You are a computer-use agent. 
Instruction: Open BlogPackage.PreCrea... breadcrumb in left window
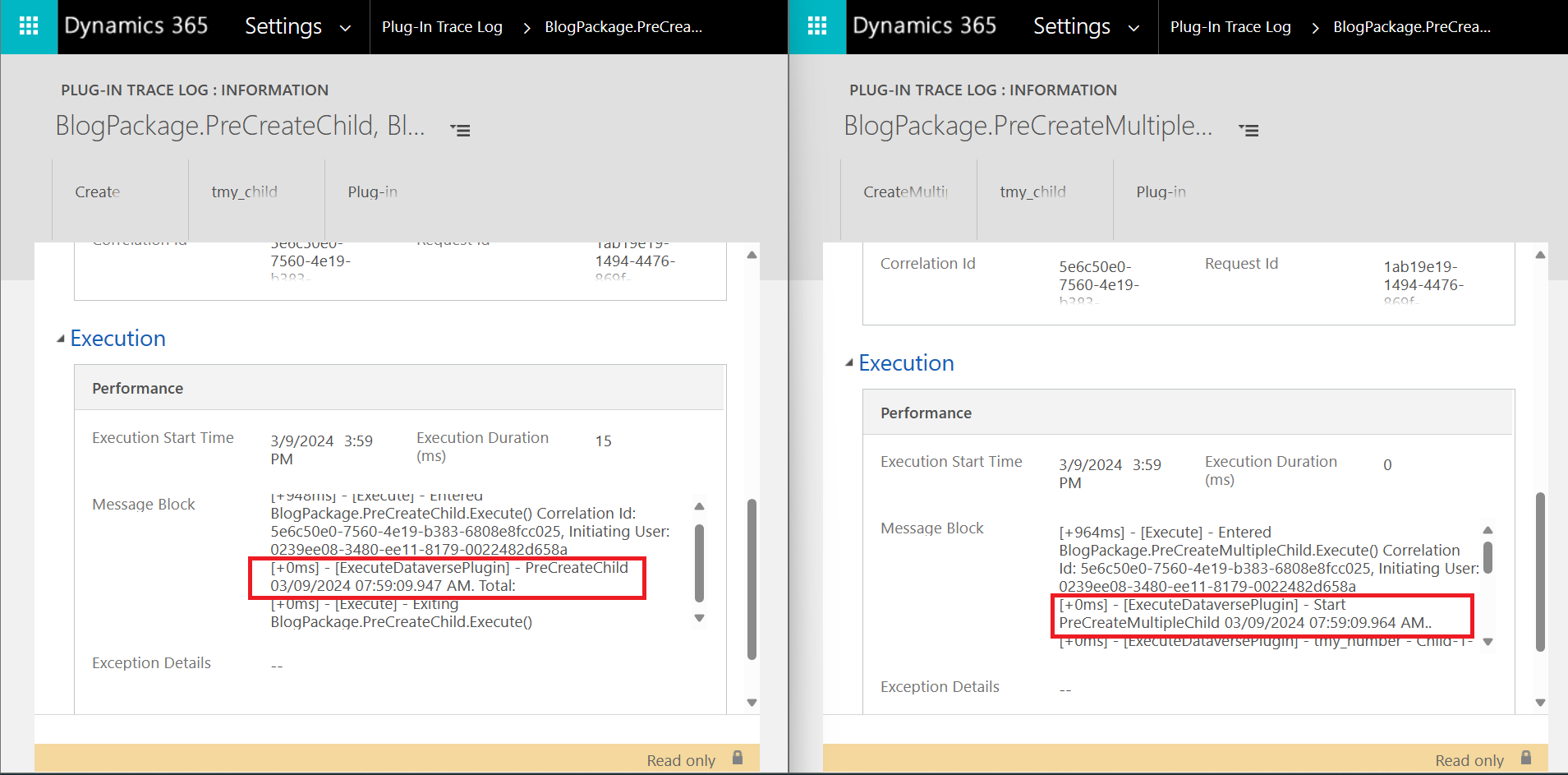623,27
